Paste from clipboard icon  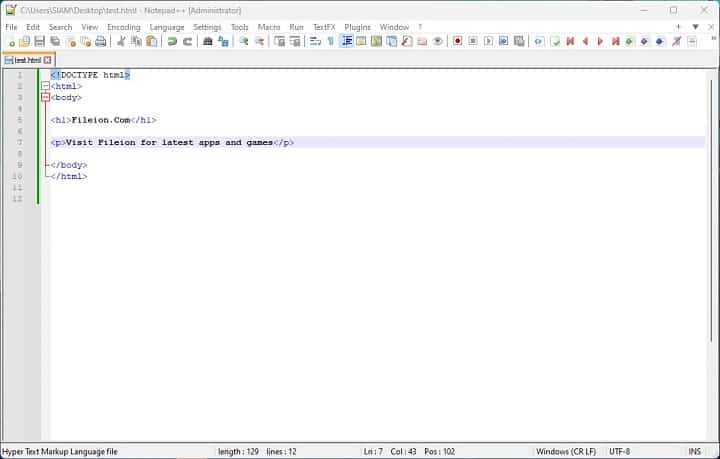(x=152, y=42)
